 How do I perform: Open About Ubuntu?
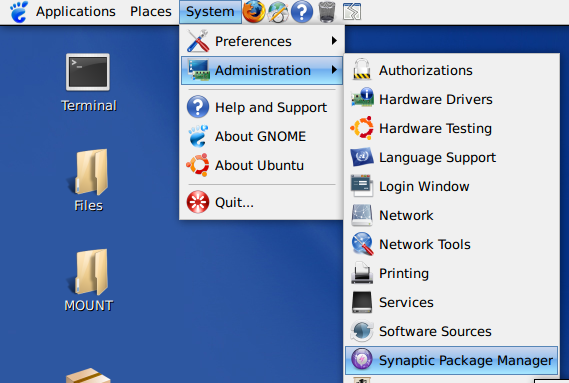262,165
